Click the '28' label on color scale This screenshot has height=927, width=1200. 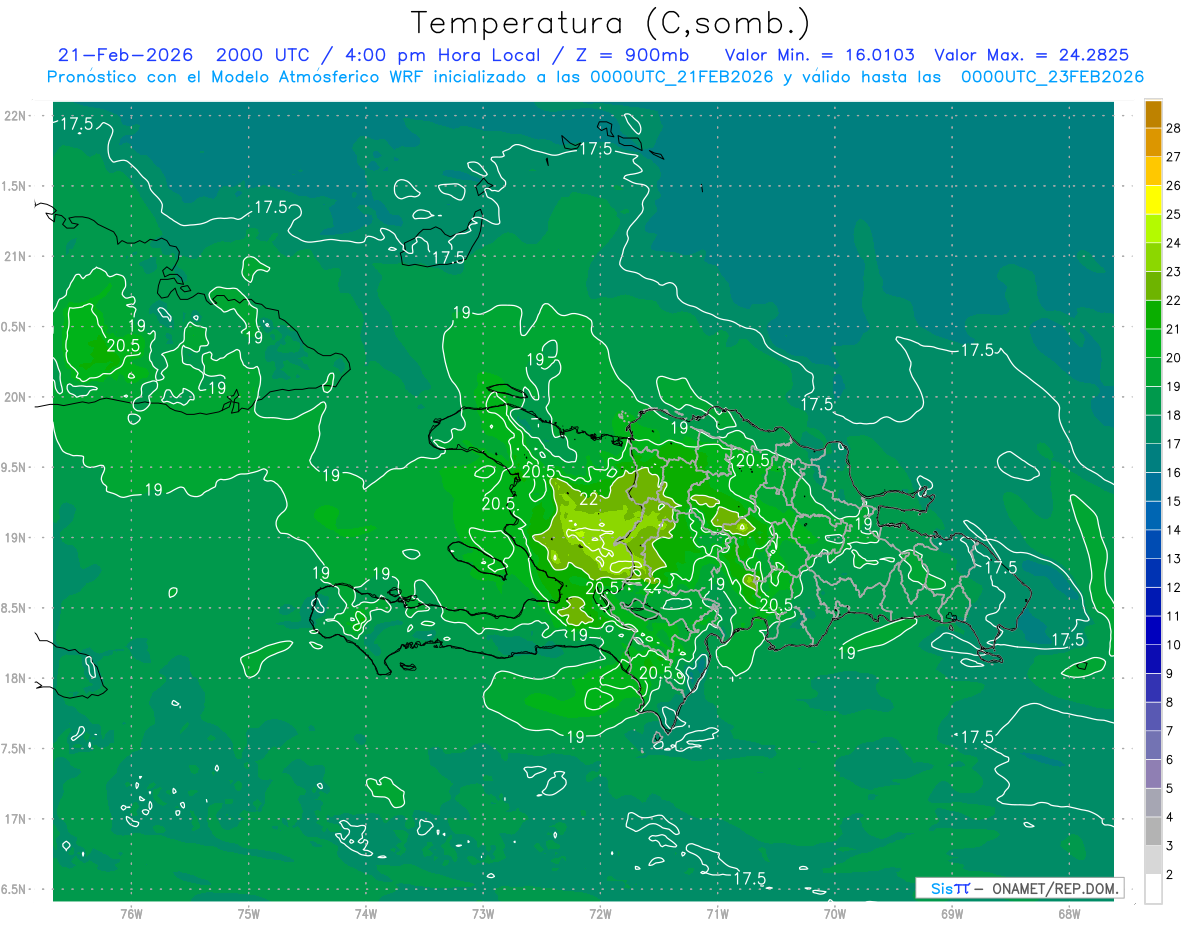pyautogui.click(x=1173, y=128)
